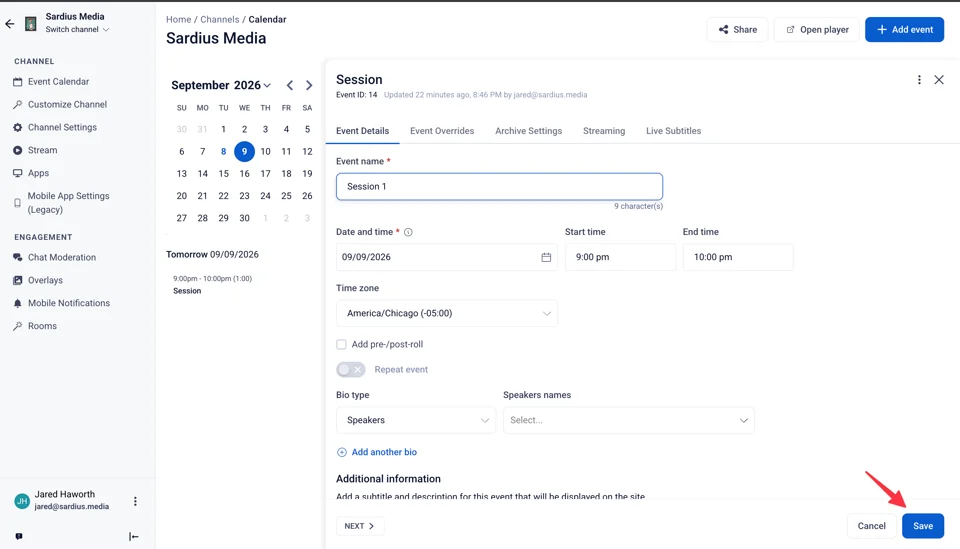This screenshot has width=960, height=549.
Task: Open the session options kebab menu
Action: (x=919, y=80)
